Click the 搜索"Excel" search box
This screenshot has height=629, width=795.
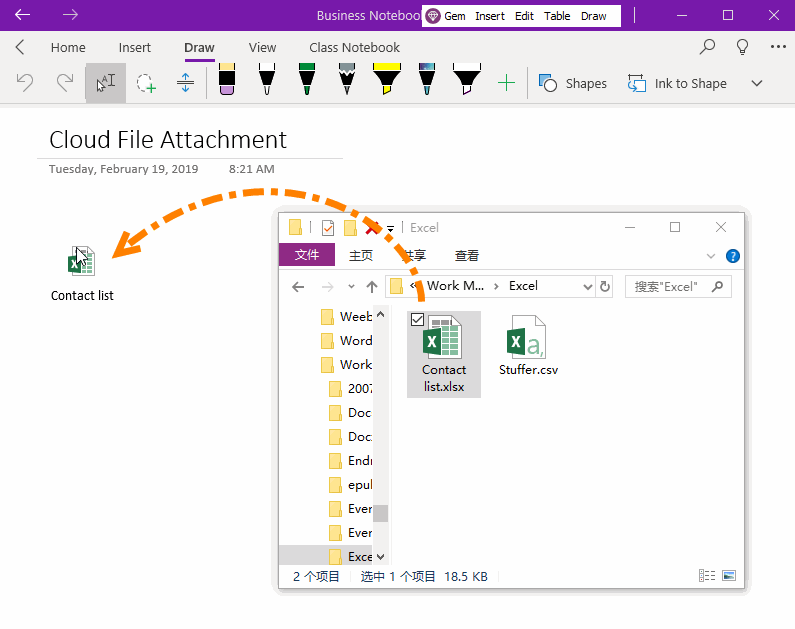(678, 287)
